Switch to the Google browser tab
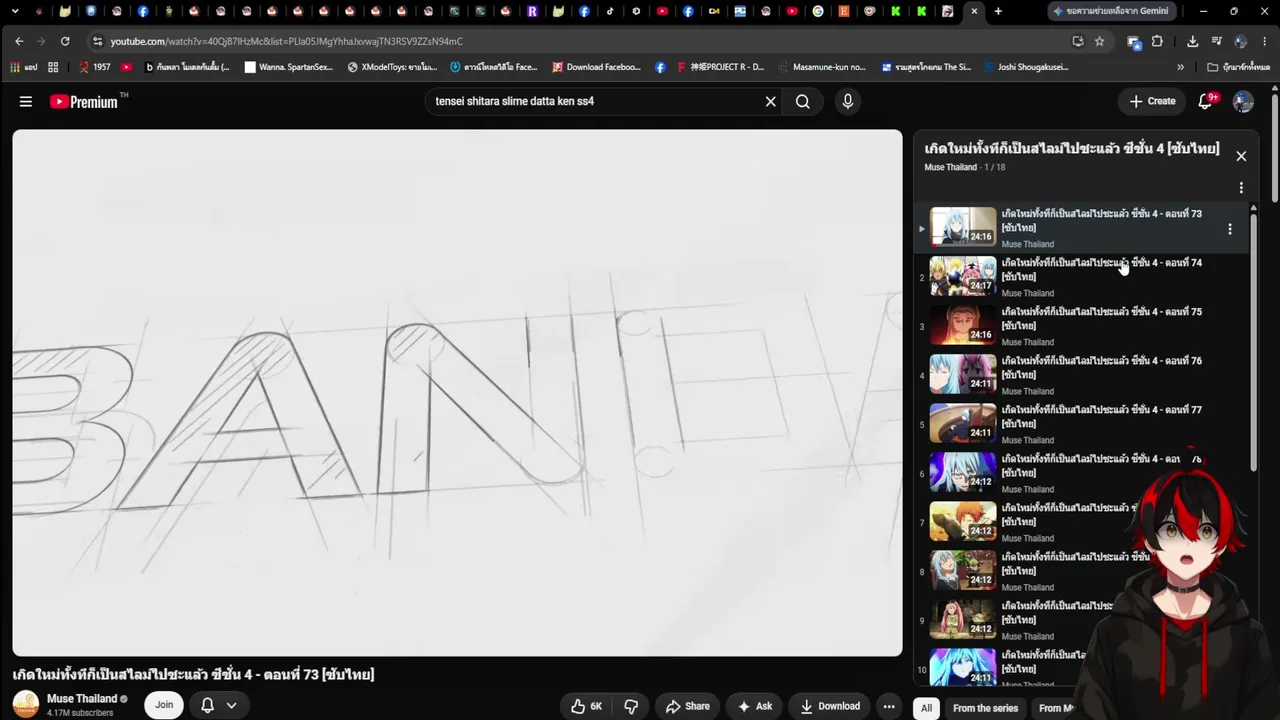Viewport: 1280px width, 720px height. tap(818, 11)
